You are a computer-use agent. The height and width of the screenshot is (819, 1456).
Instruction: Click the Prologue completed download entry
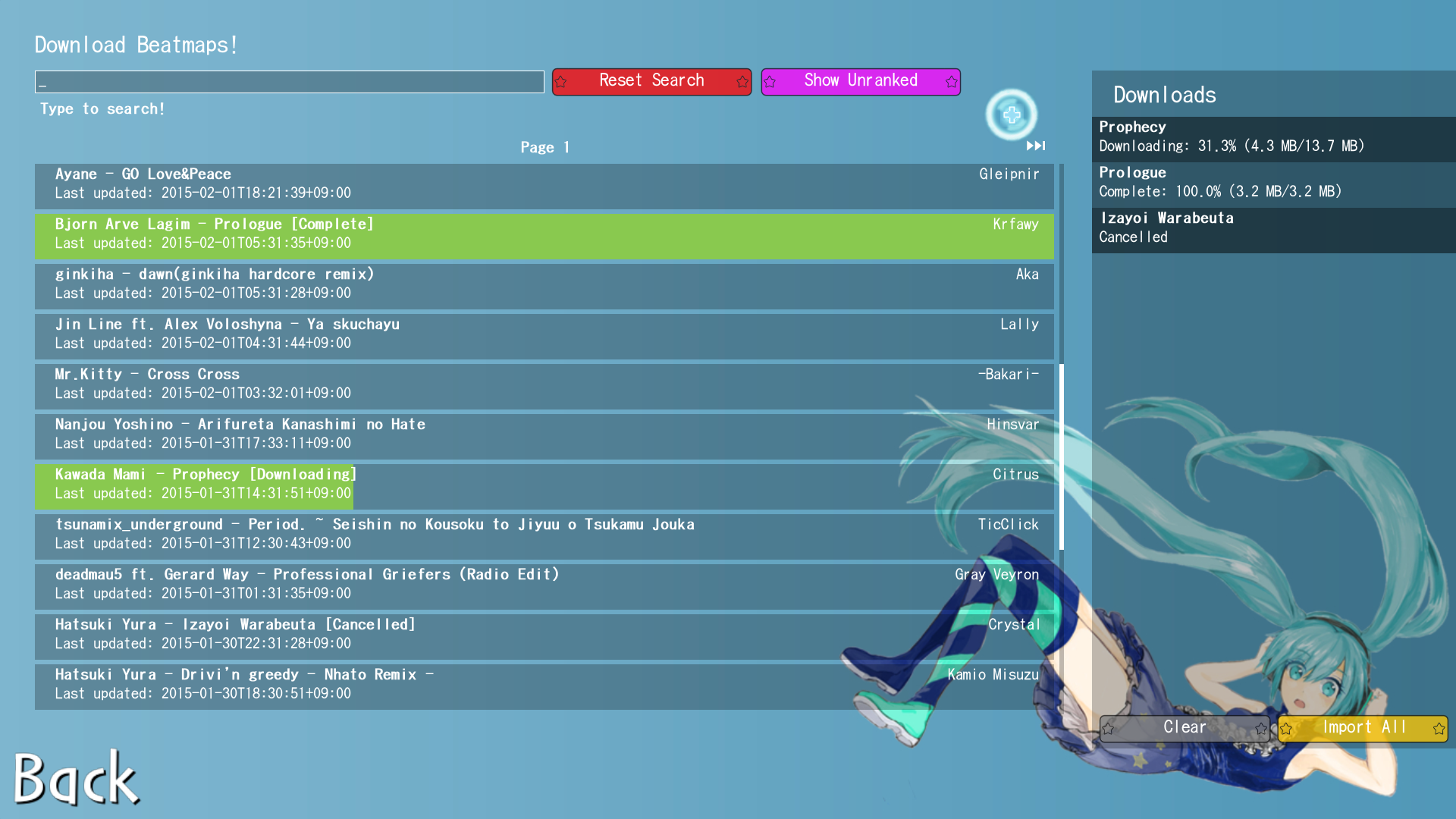tap(1274, 184)
